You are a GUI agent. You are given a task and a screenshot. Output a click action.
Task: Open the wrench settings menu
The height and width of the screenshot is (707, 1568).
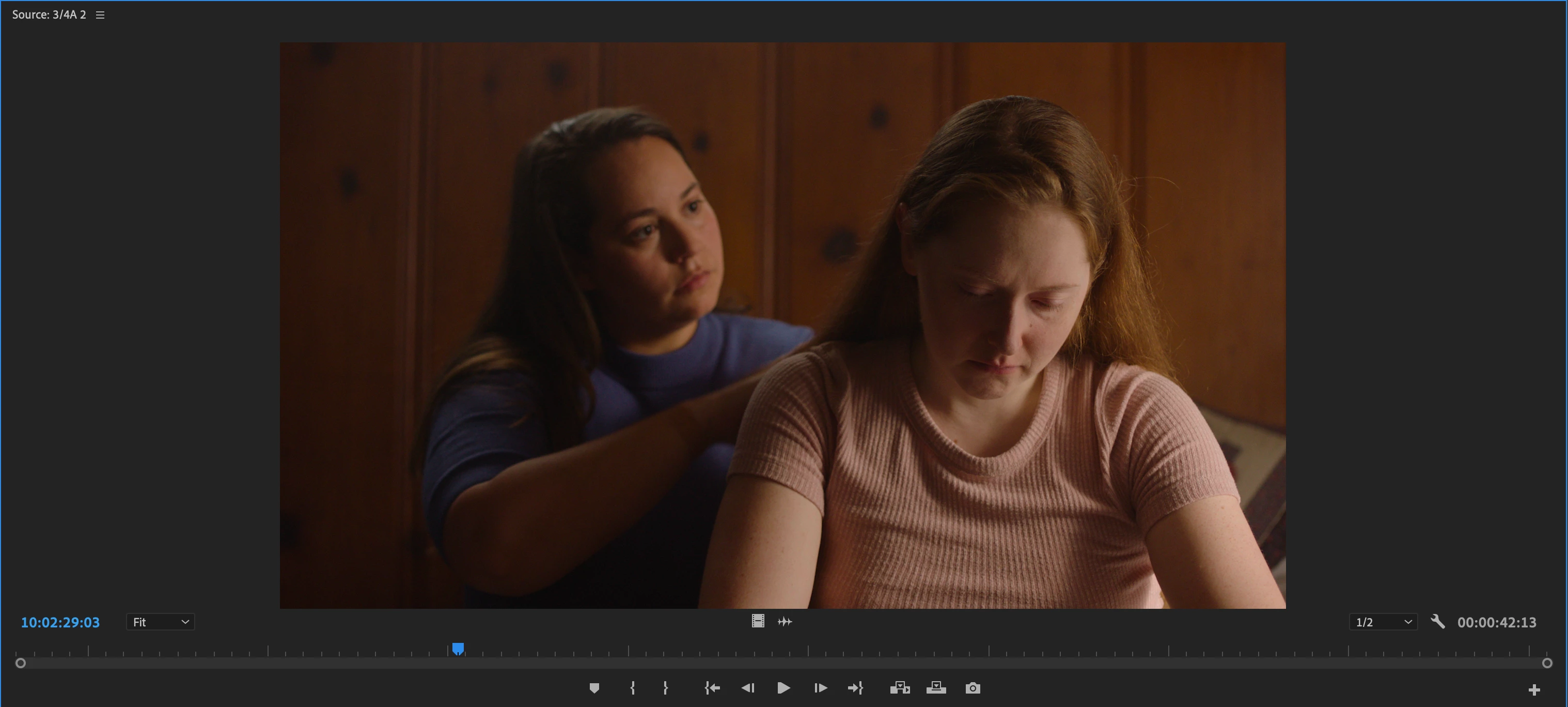[x=1438, y=622]
